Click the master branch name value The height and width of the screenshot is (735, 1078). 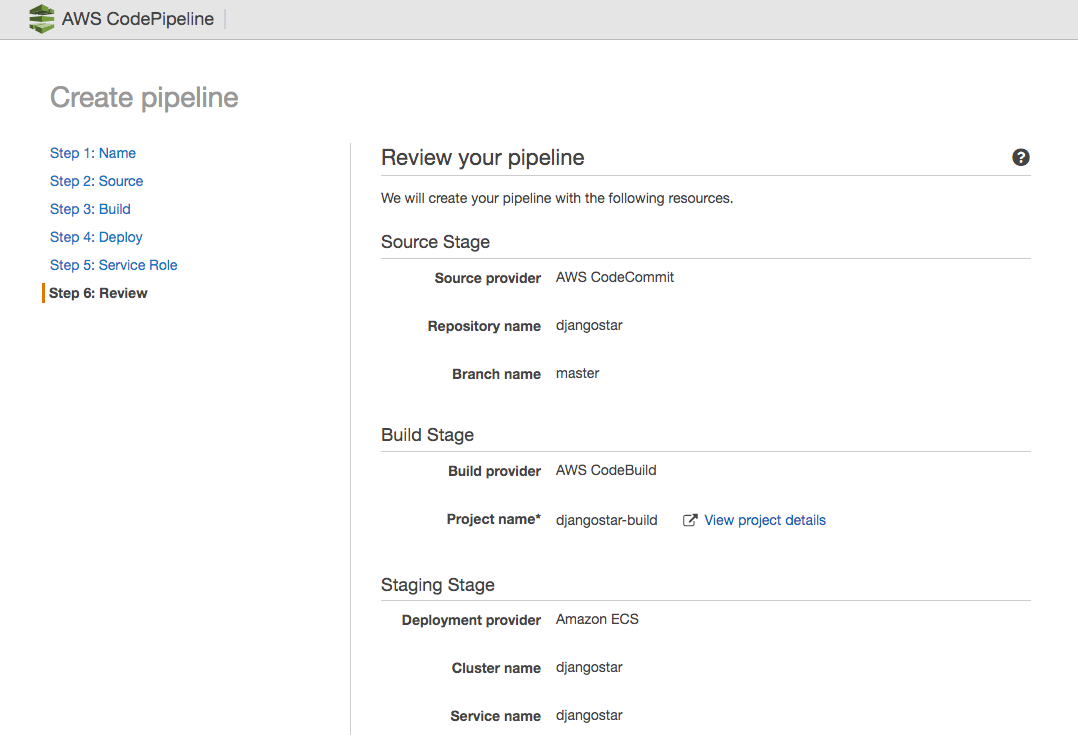(578, 373)
